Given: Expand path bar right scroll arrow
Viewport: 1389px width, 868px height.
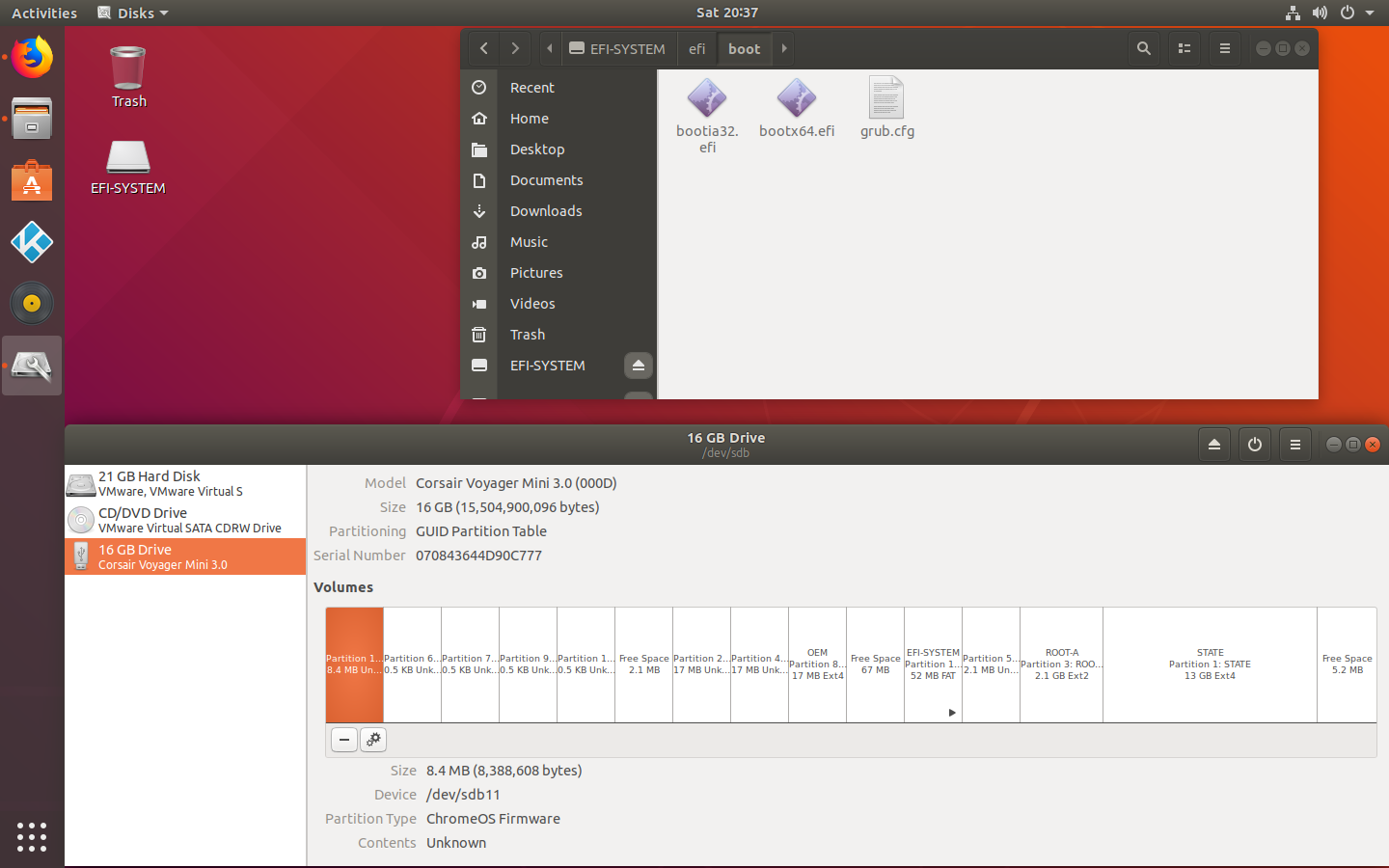Looking at the screenshot, I should (x=784, y=48).
